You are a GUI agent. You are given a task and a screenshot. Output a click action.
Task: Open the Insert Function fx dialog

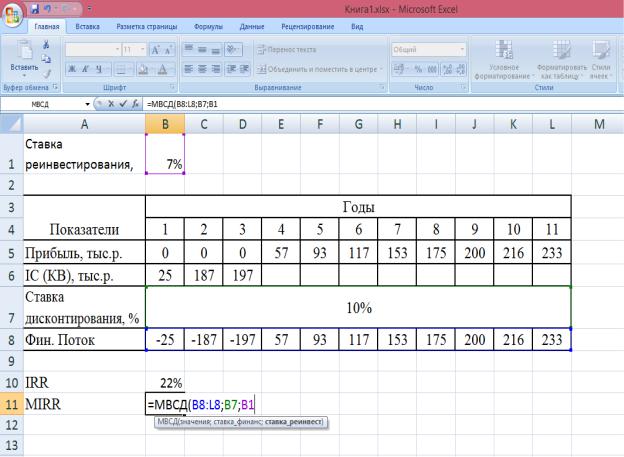tap(135, 104)
